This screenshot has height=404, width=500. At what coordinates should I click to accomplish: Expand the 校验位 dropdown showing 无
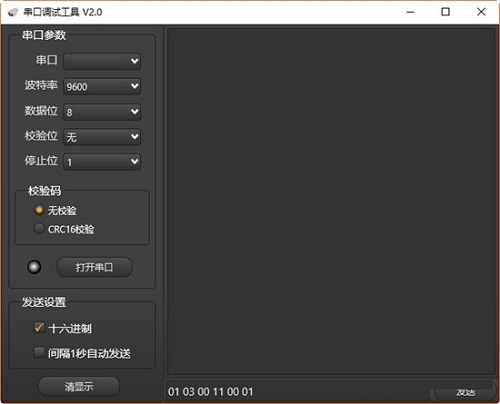click(102, 137)
